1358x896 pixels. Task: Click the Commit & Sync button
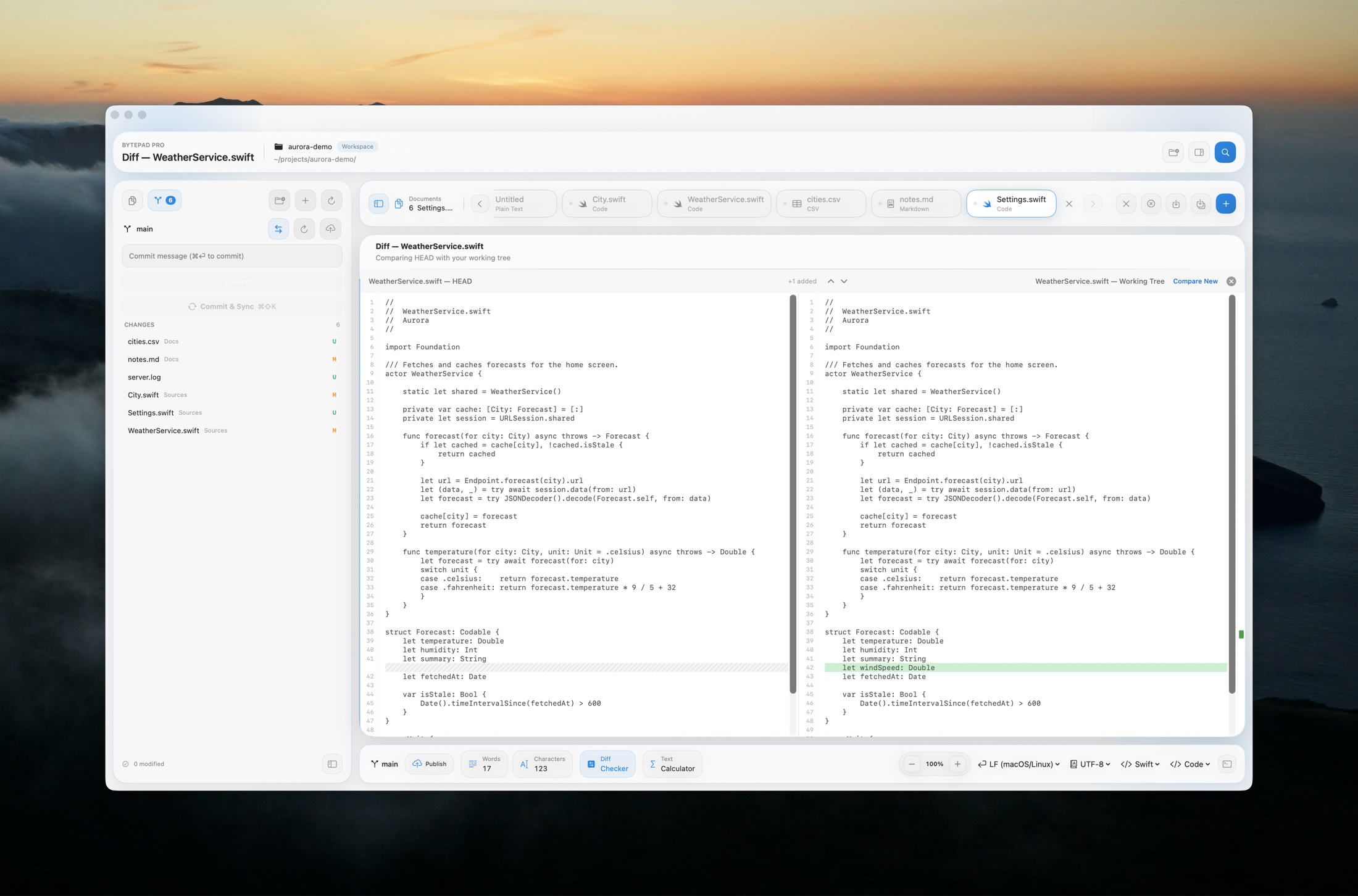click(232, 307)
